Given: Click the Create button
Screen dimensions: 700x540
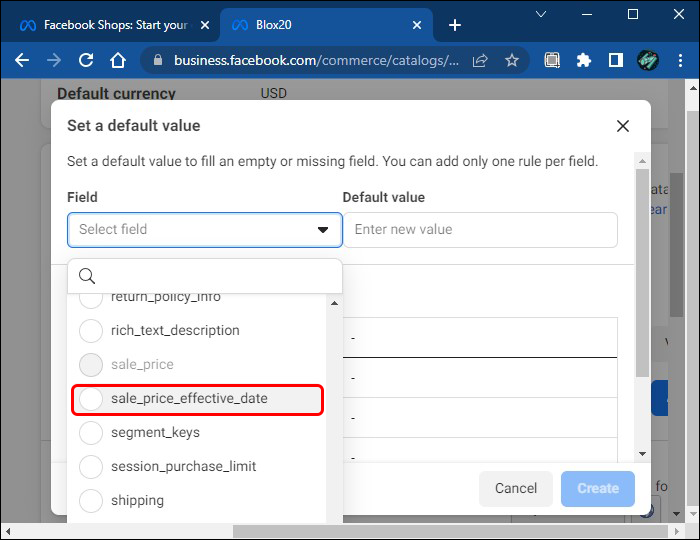Looking at the screenshot, I should tap(598, 488).
